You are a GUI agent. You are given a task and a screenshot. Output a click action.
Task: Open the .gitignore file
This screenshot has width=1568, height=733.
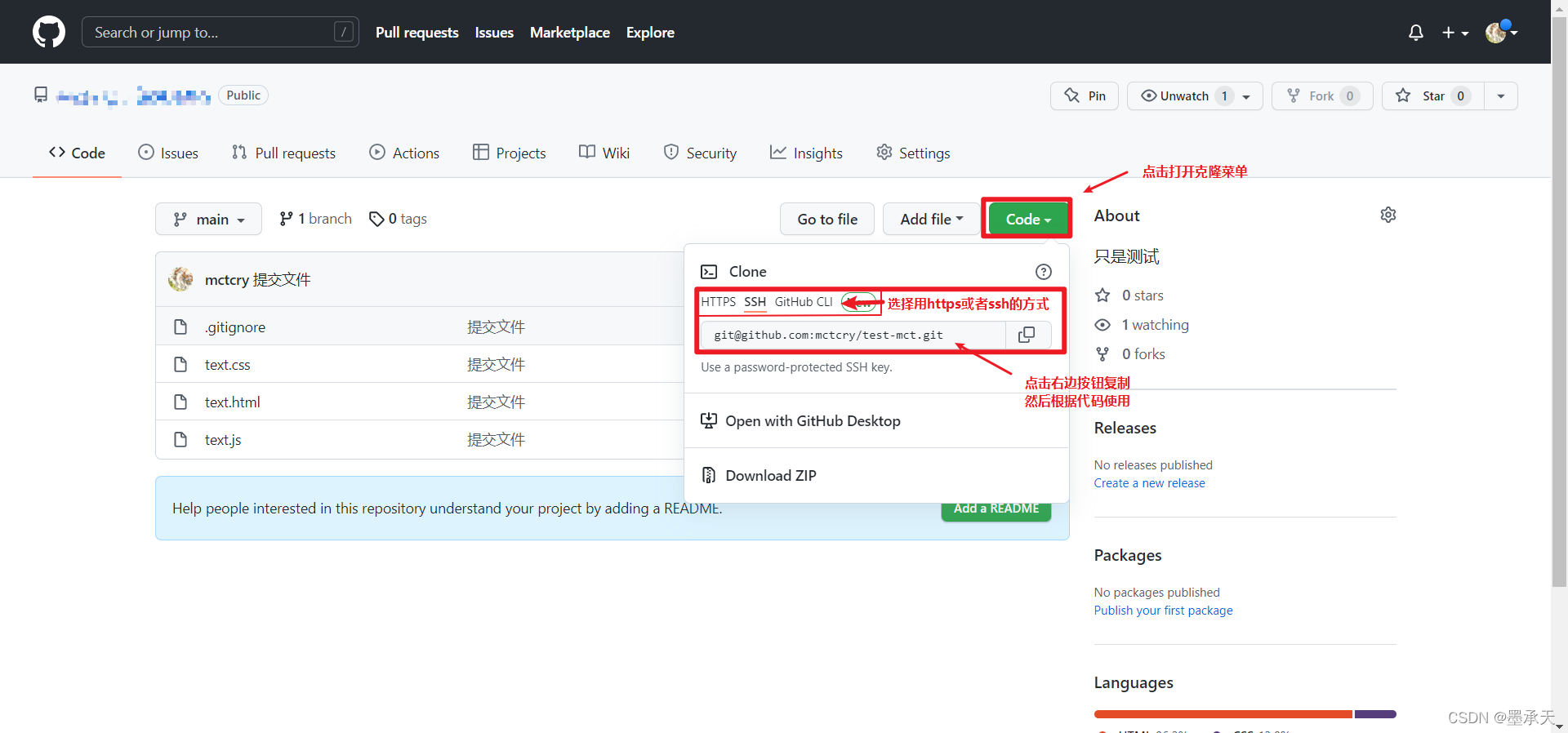tap(235, 327)
